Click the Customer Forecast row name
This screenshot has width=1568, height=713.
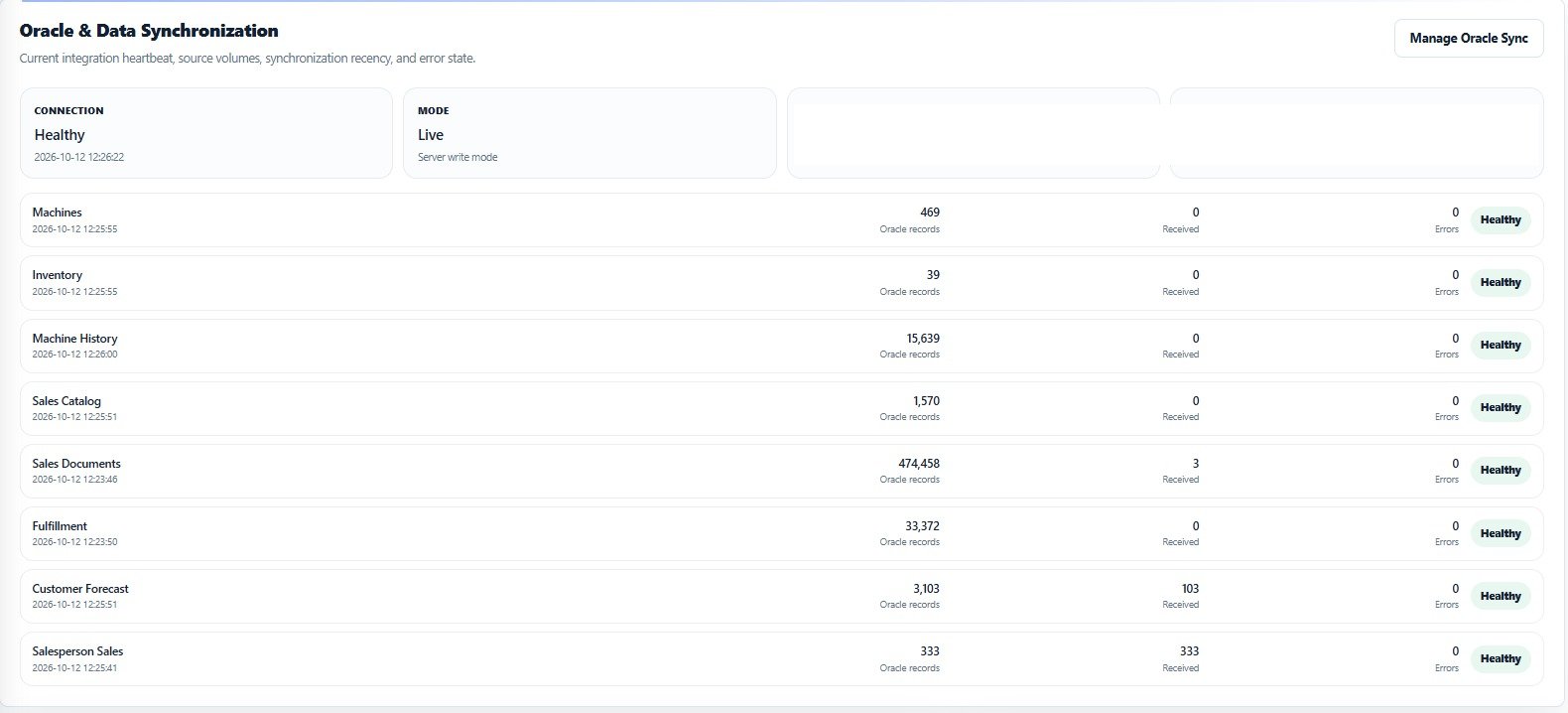click(x=80, y=589)
